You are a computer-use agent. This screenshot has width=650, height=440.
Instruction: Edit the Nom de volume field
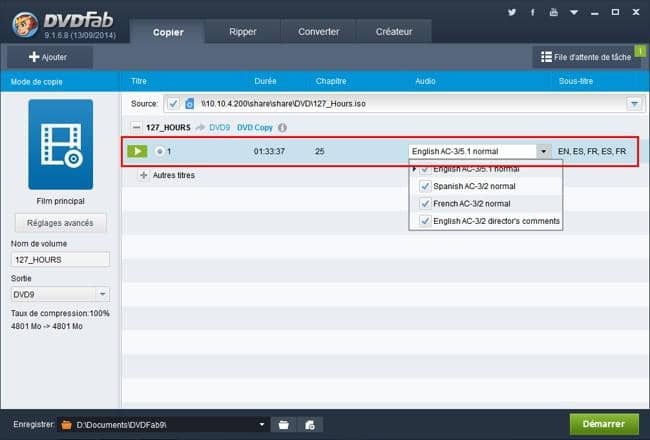point(61,260)
